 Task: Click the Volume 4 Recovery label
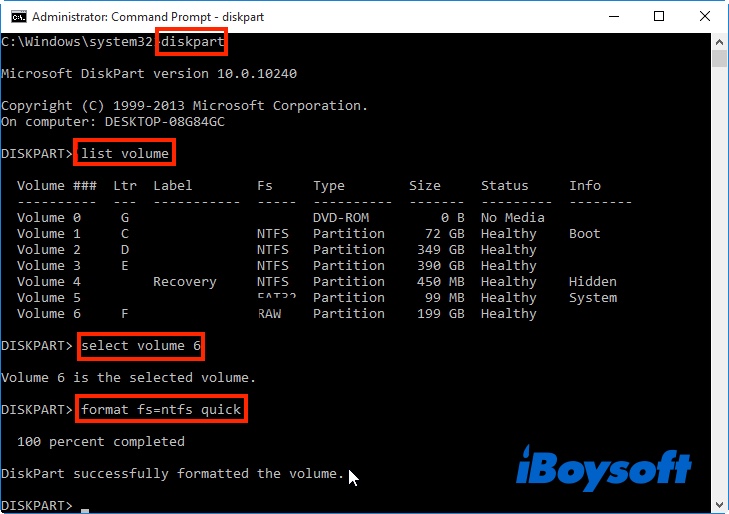click(184, 282)
